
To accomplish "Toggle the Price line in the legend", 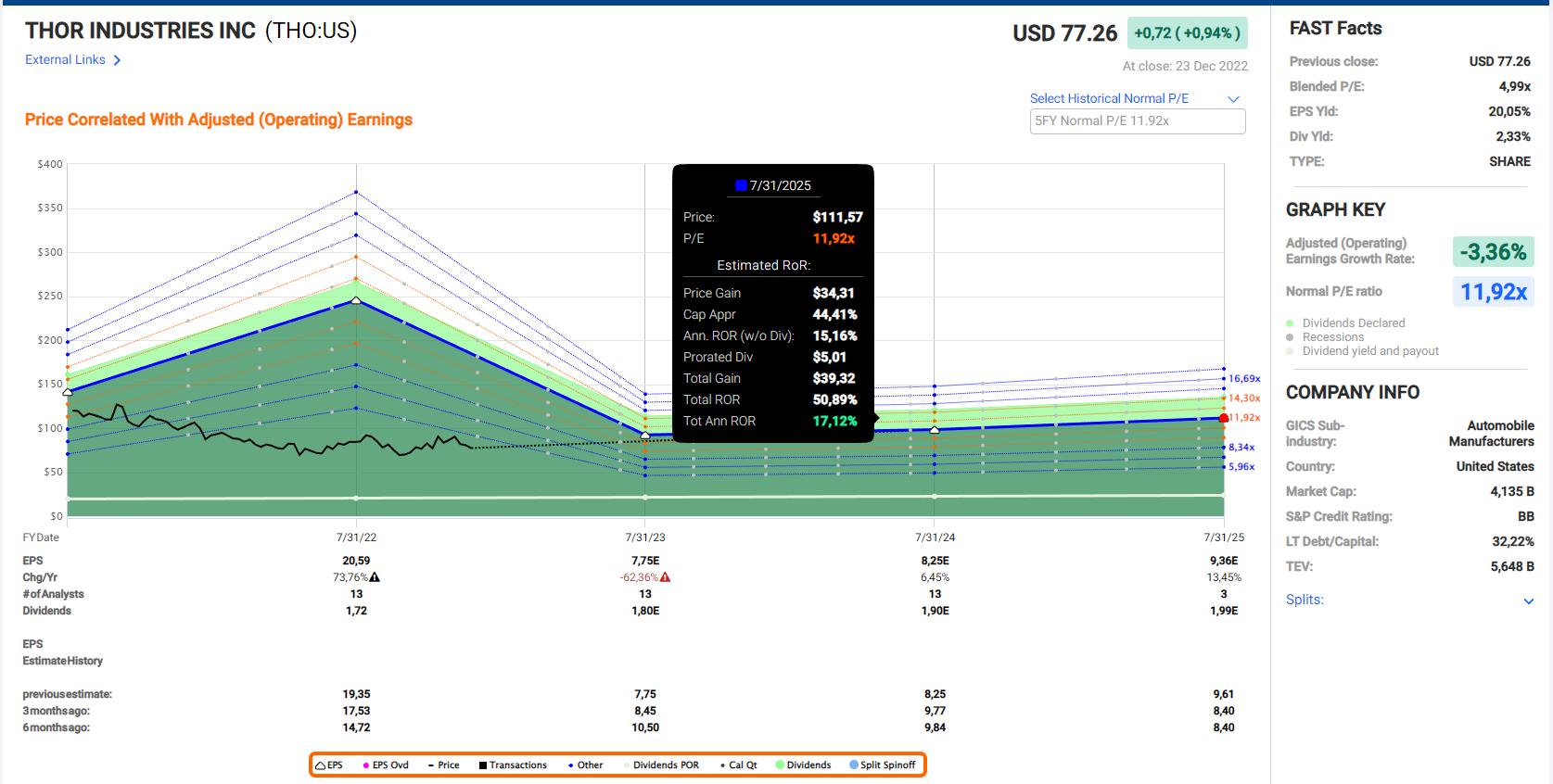I will pos(444,765).
